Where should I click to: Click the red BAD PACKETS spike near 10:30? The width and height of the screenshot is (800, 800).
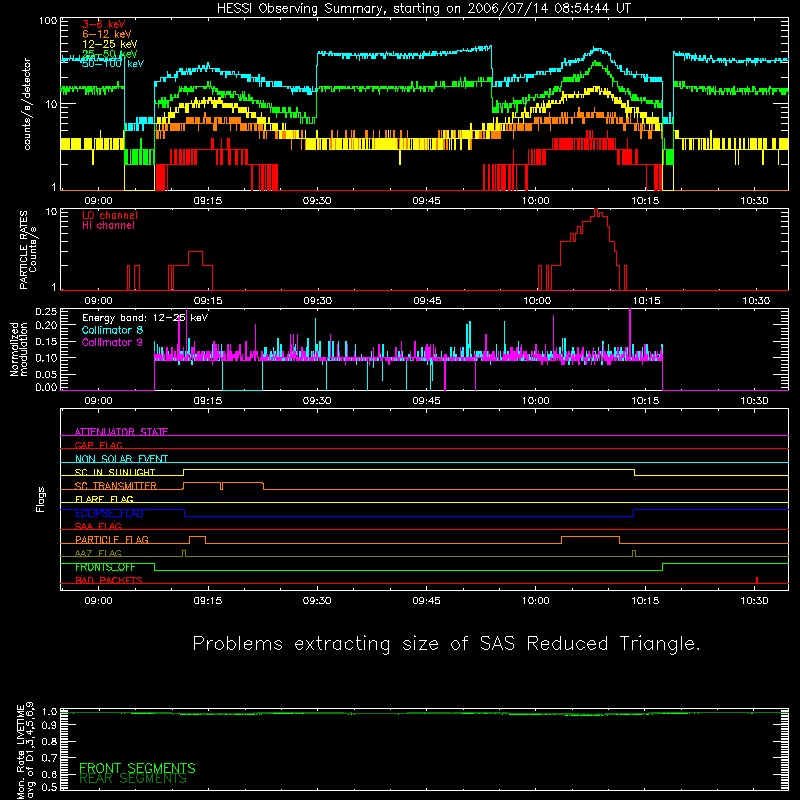pyautogui.click(x=757, y=580)
